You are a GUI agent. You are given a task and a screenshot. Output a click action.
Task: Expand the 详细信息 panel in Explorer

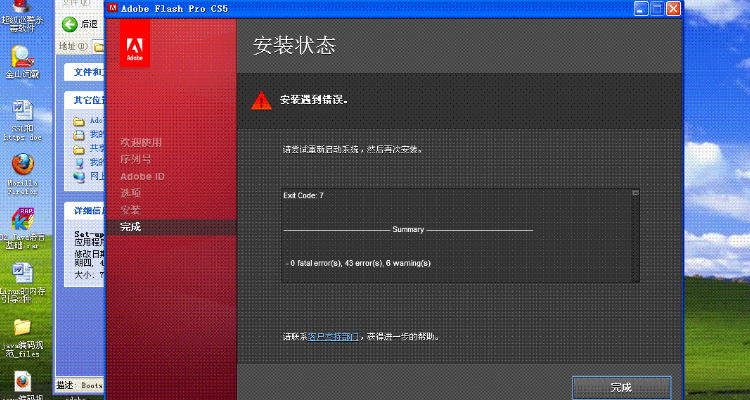click(x=85, y=210)
